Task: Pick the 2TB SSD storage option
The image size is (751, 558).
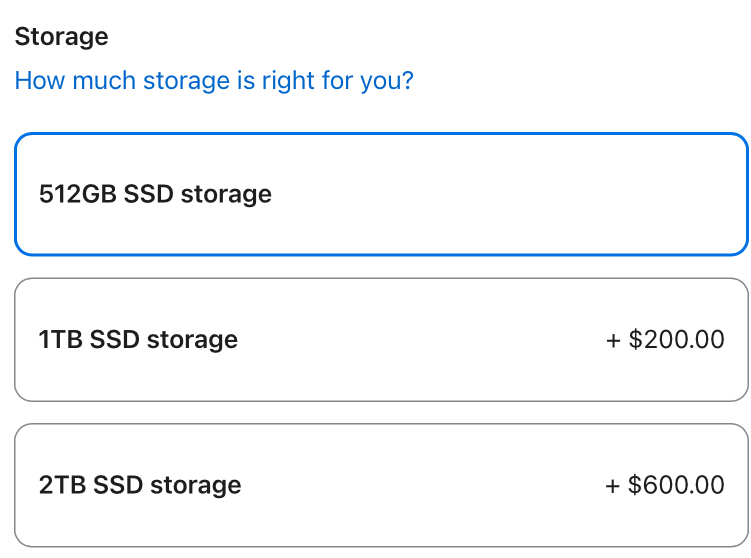Action: click(381, 486)
